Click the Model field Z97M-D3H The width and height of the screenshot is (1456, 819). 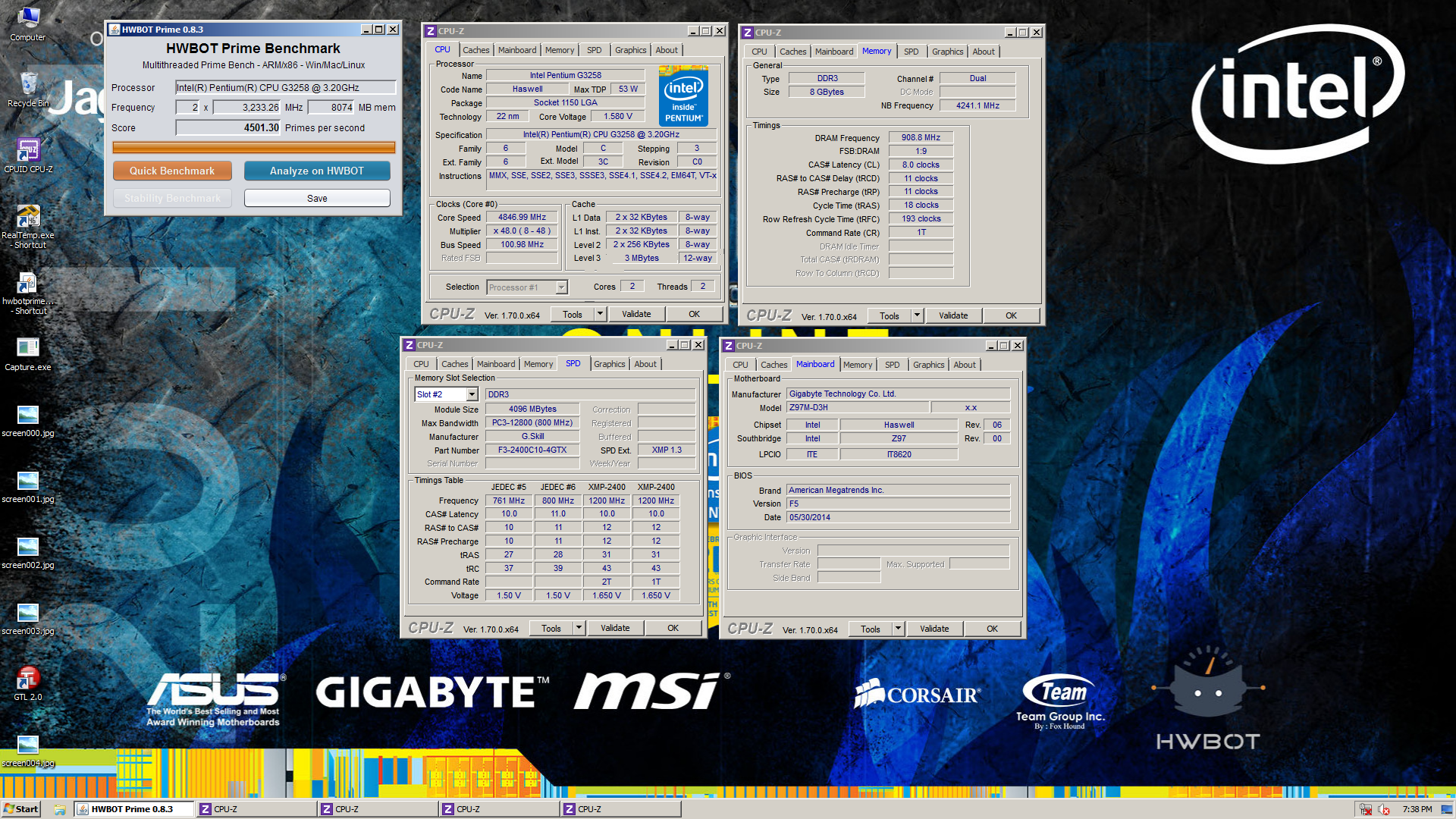click(x=858, y=407)
